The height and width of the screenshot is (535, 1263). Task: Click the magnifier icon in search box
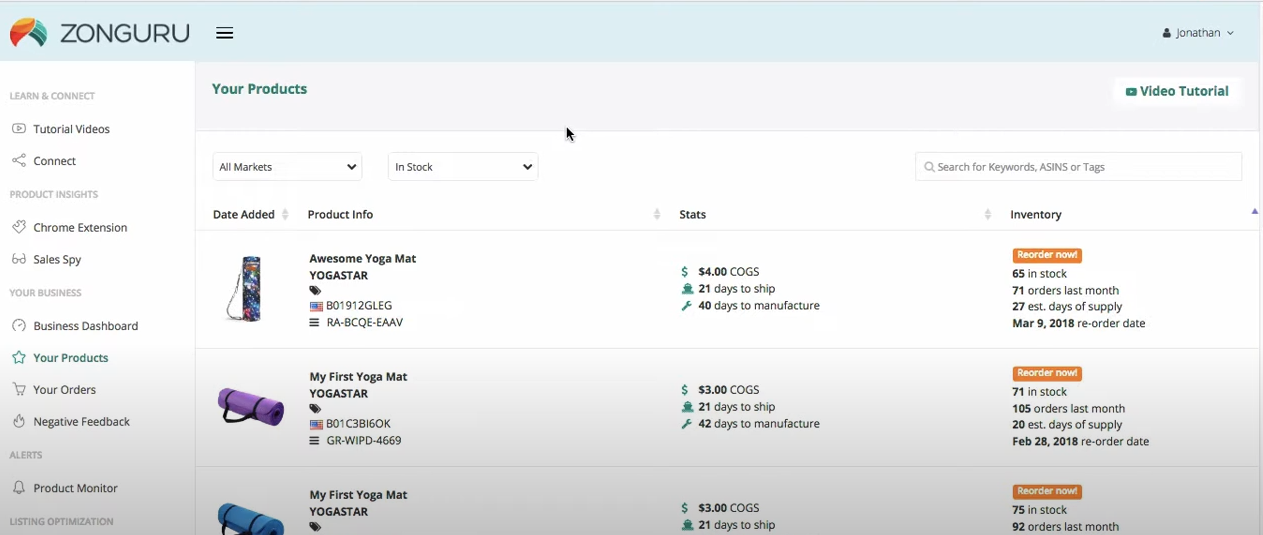pos(930,167)
